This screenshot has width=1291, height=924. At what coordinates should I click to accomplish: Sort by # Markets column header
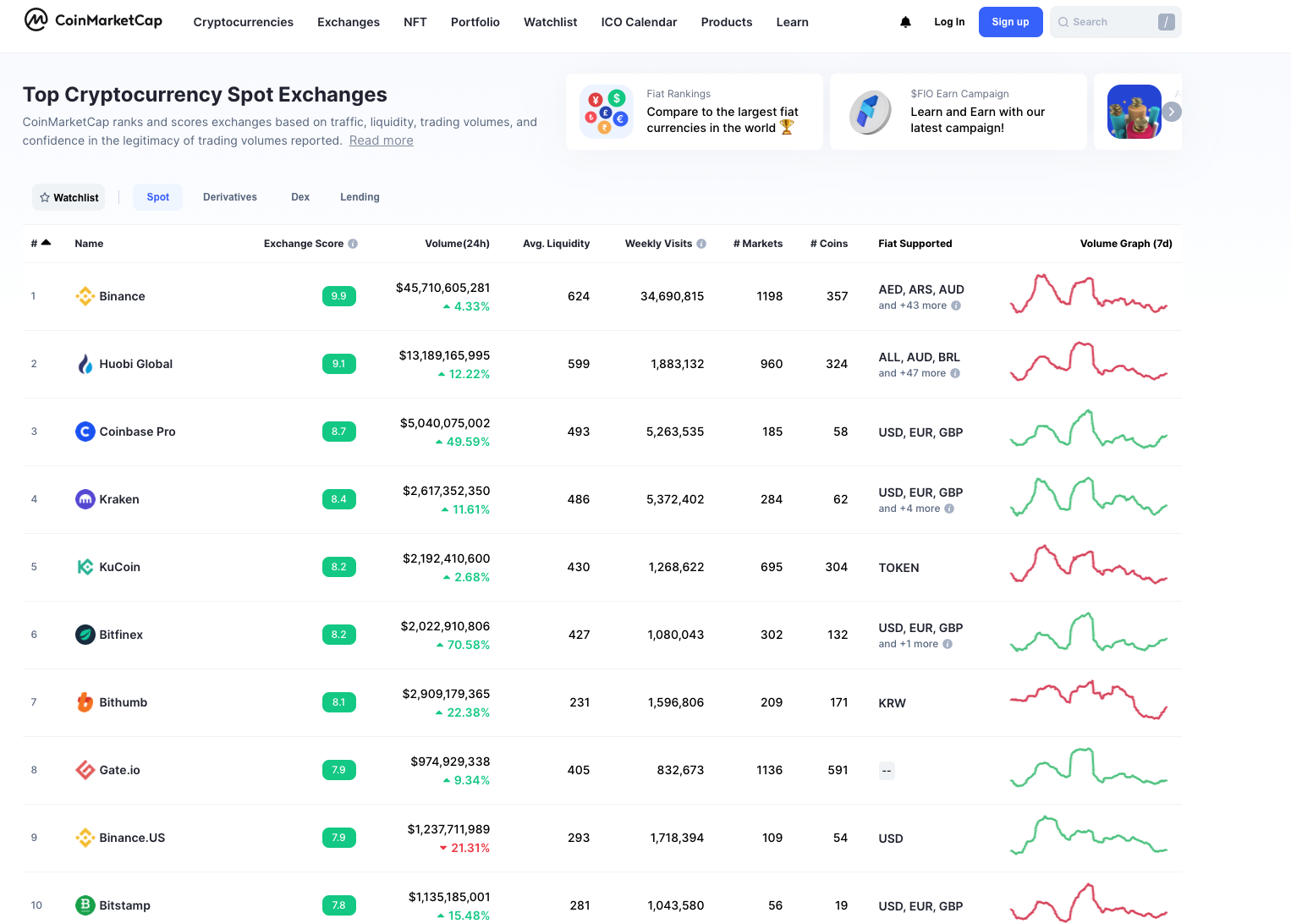point(758,244)
